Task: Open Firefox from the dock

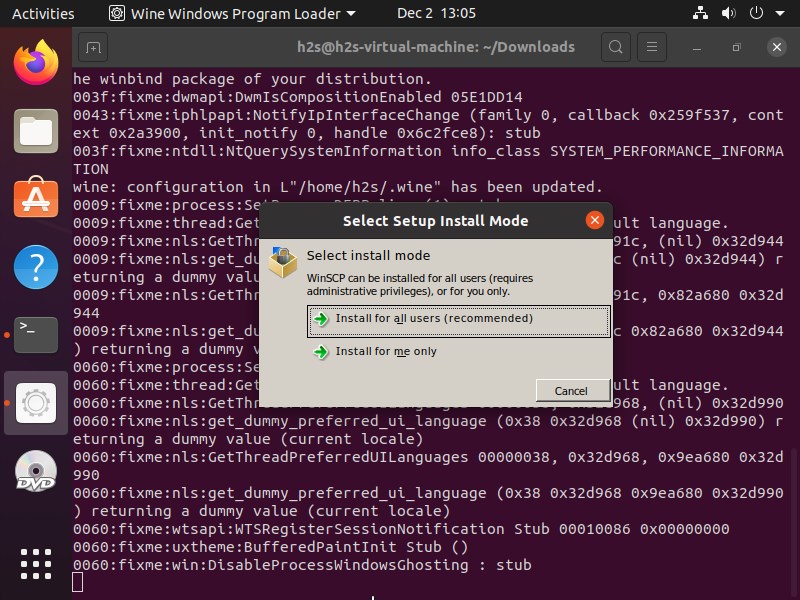Action: 36,63
